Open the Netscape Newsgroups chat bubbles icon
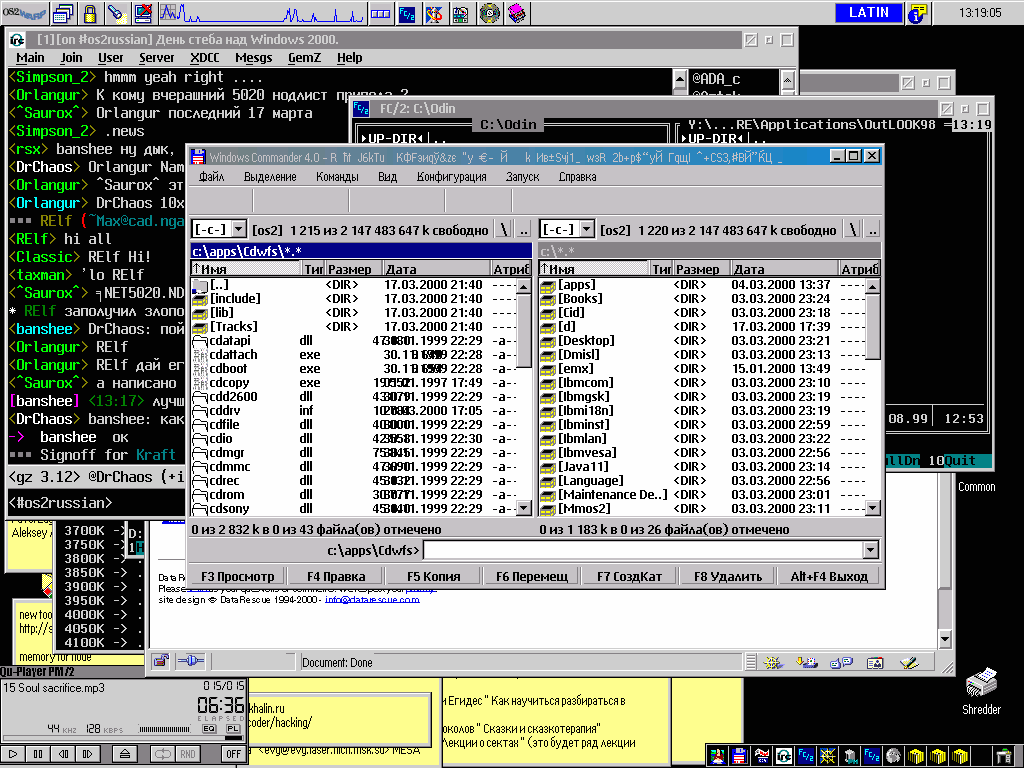Image resolution: width=1024 pixels, height=768 pixels. pos(841,662)
